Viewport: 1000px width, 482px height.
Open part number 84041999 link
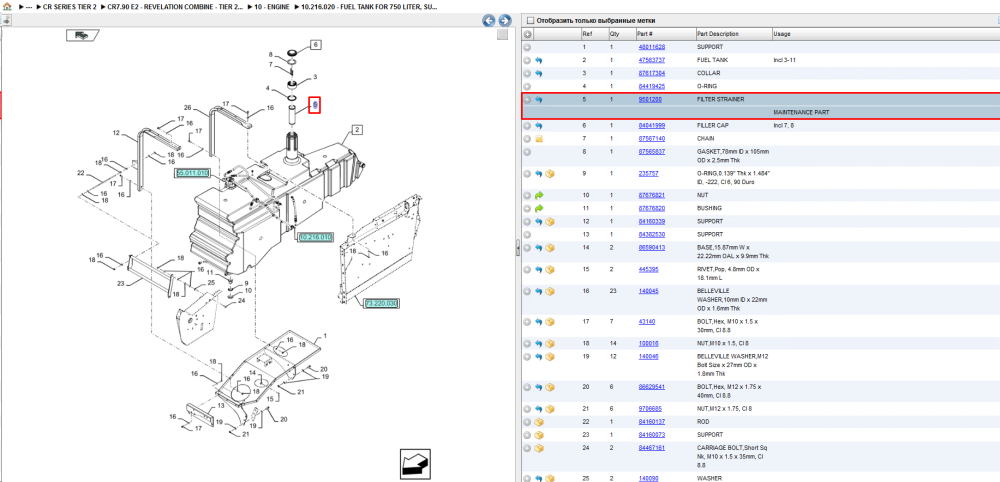pos(652,126)
